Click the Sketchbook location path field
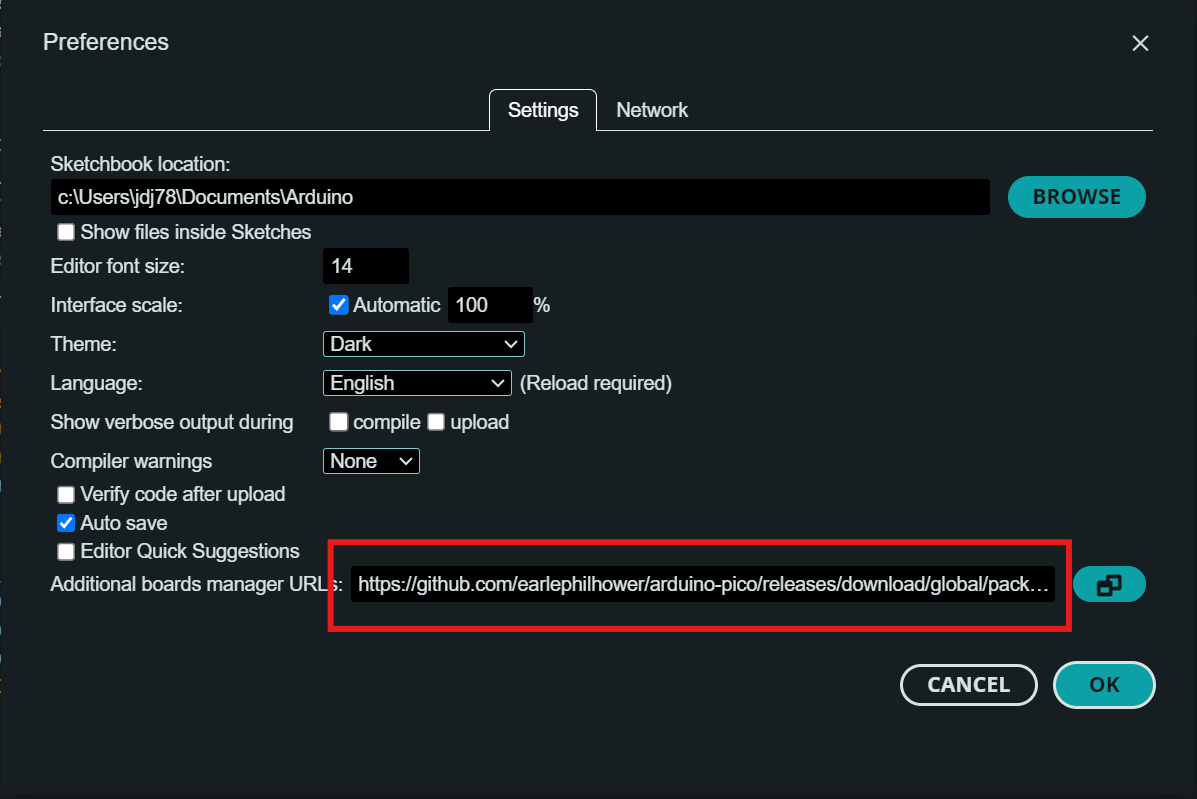 coord(520,198)
